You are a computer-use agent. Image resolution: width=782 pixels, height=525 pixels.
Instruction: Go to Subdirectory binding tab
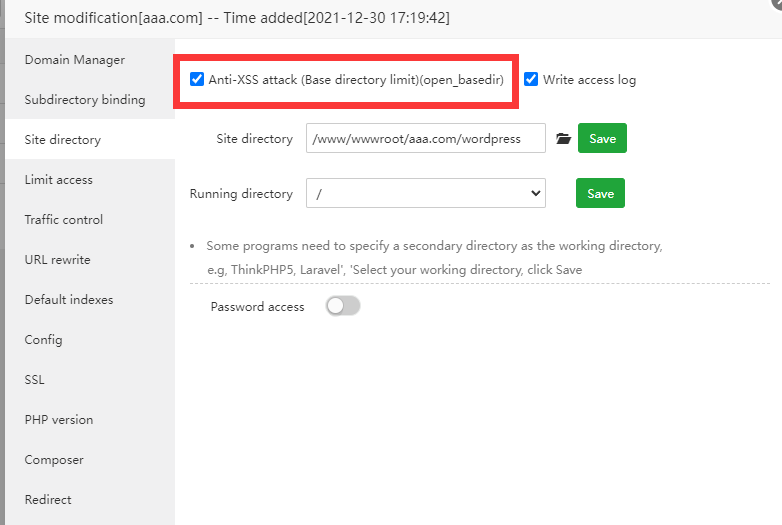click(85, 100)
